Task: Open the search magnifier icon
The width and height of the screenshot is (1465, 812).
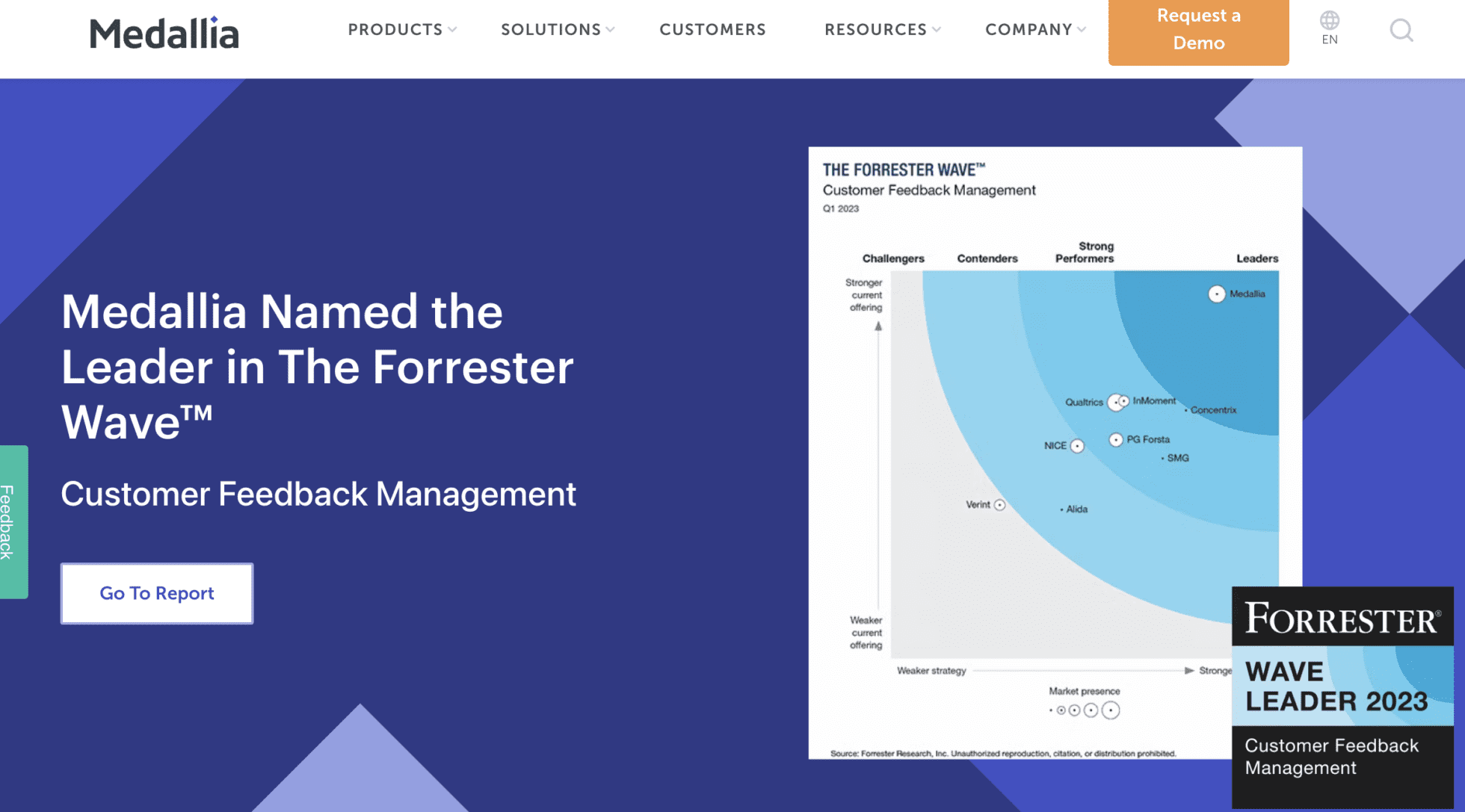Action: point(1401,31)
